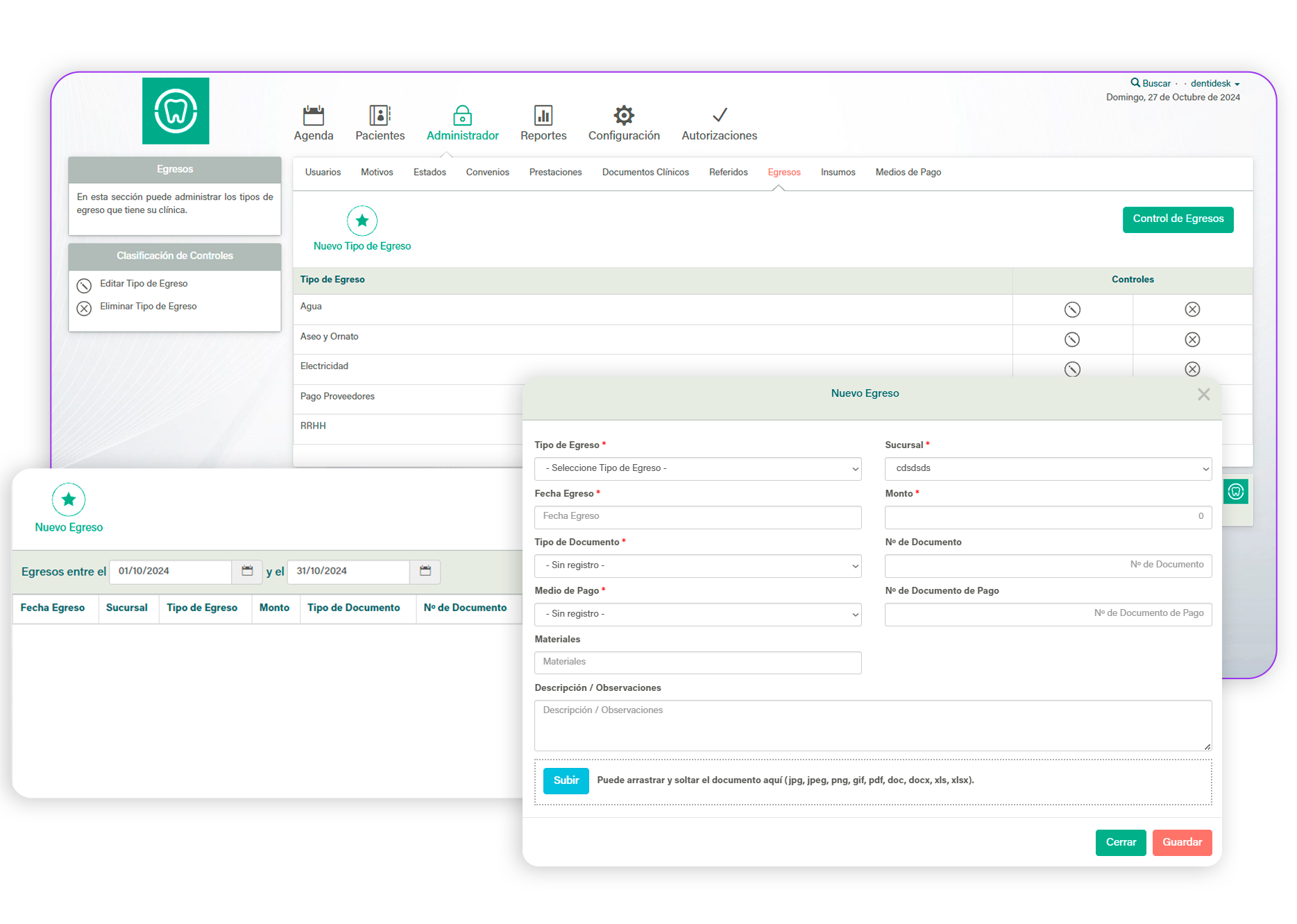1297x924 pixels.
Task: Click edit icon for Agua row
Action: 1072,309
